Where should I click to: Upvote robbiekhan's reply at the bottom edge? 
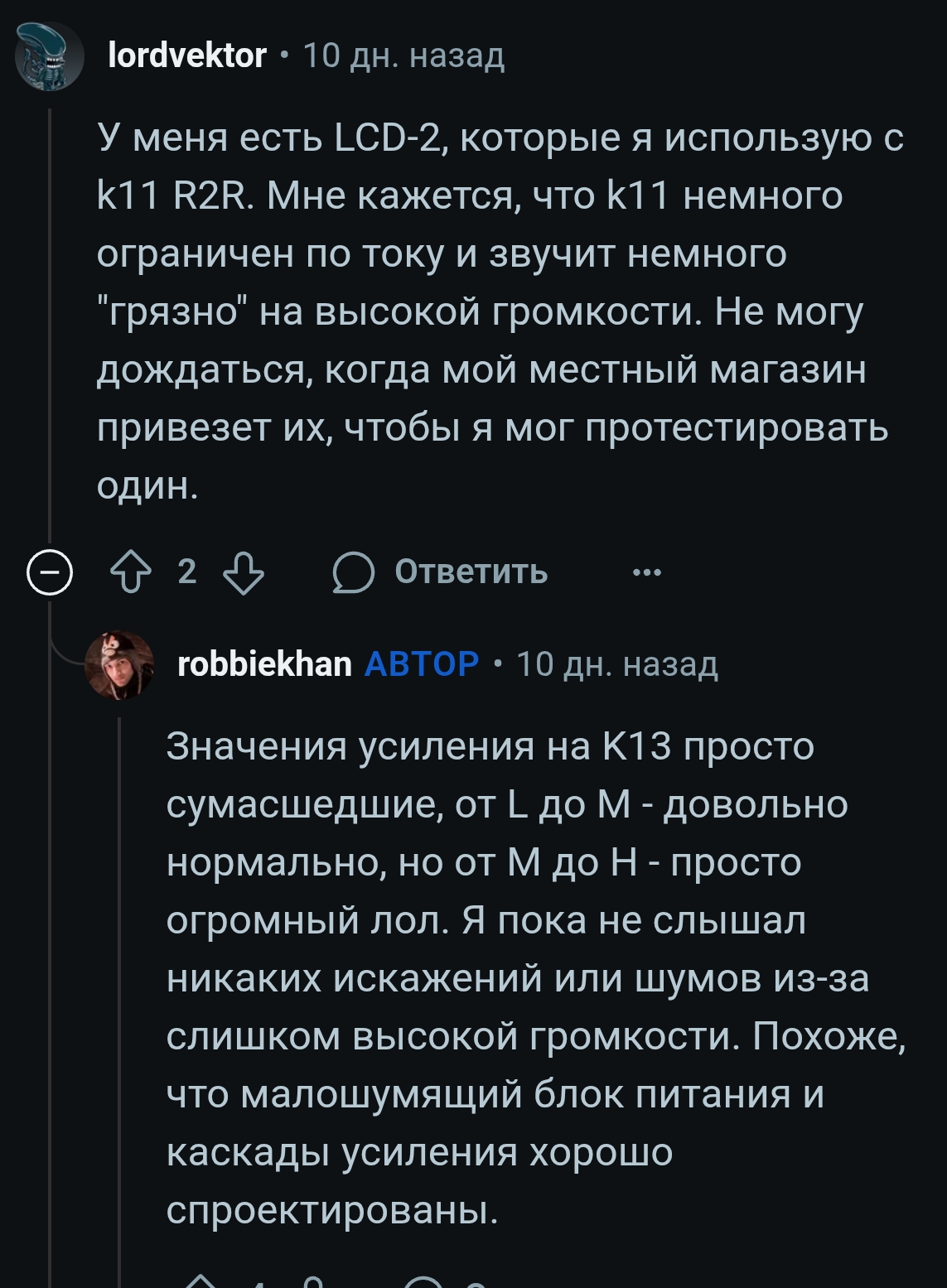(199, 1281)
